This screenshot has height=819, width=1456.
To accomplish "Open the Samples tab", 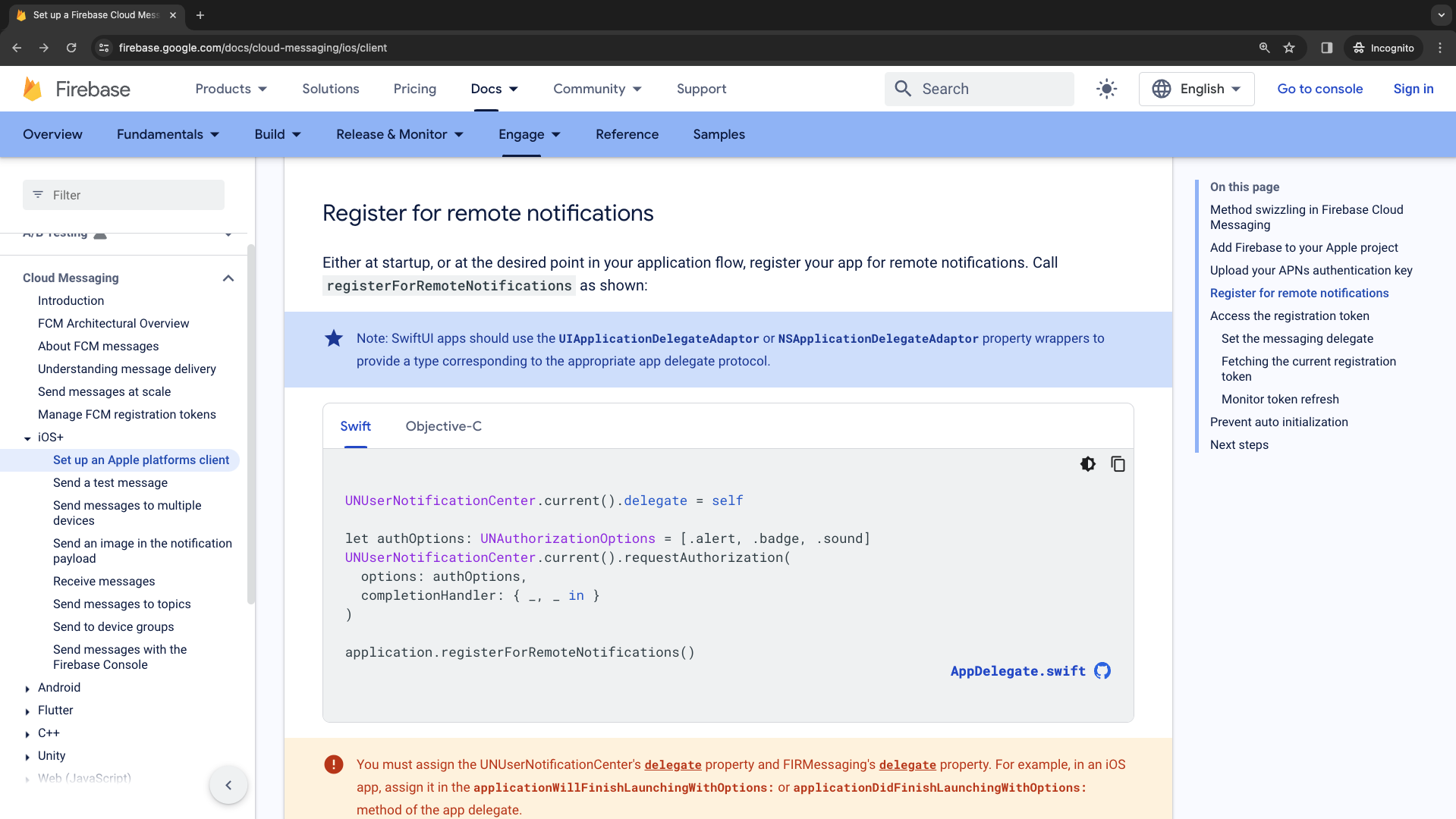I will [719, 134].
